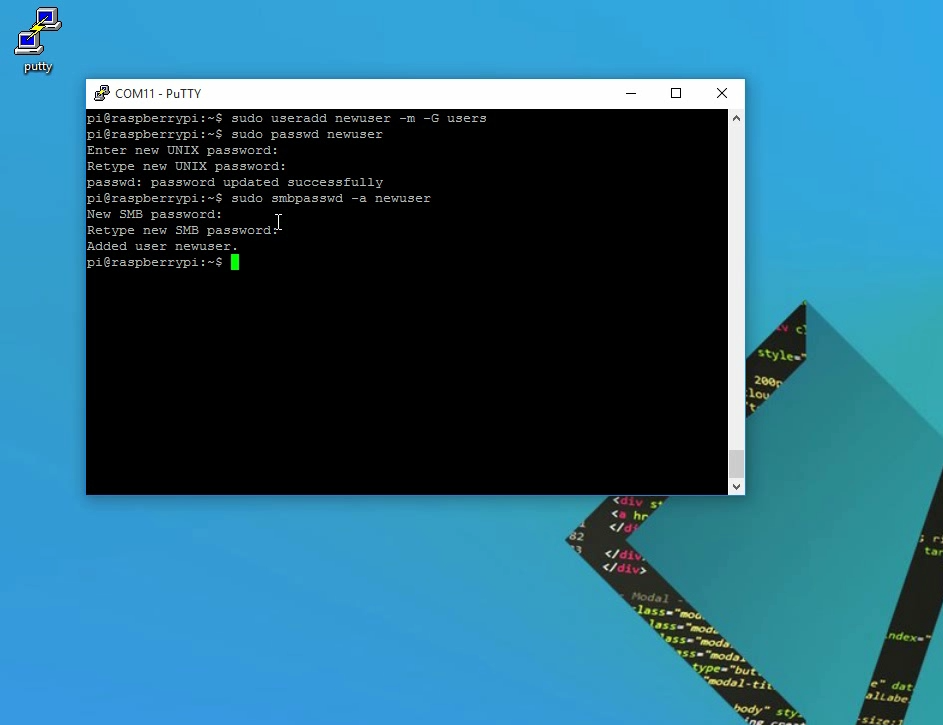Click the "COM11 - PuTTY" title bar text

point(158,94)
